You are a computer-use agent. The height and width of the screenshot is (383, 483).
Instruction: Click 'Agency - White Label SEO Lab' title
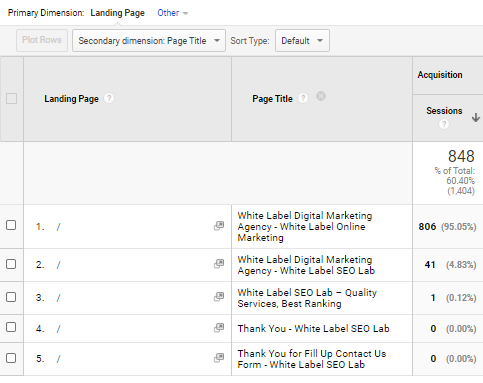point(306,265)
